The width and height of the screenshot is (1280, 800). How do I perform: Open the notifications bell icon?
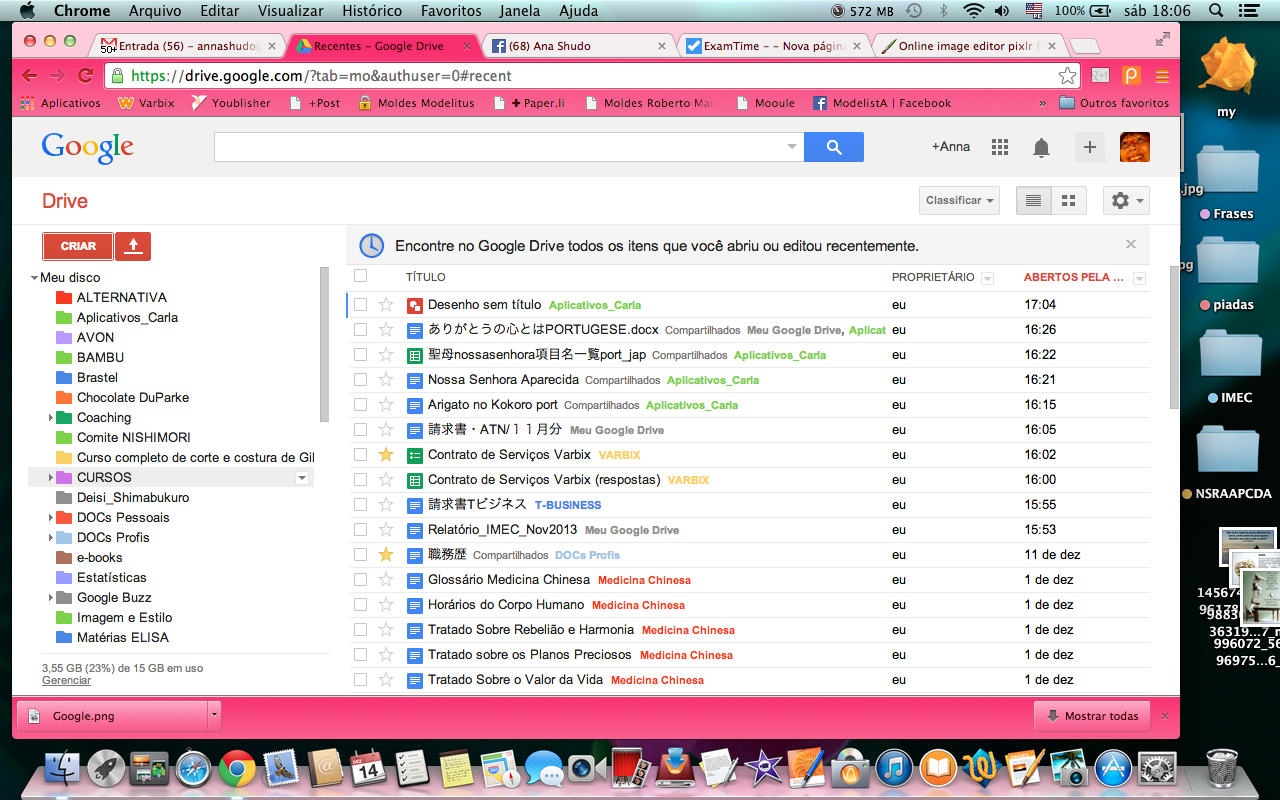(1041, 148)
